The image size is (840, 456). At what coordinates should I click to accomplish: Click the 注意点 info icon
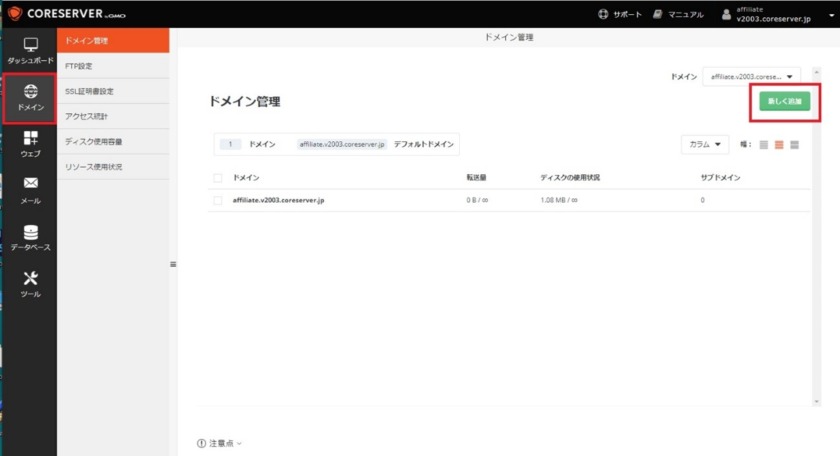[201, 443]
